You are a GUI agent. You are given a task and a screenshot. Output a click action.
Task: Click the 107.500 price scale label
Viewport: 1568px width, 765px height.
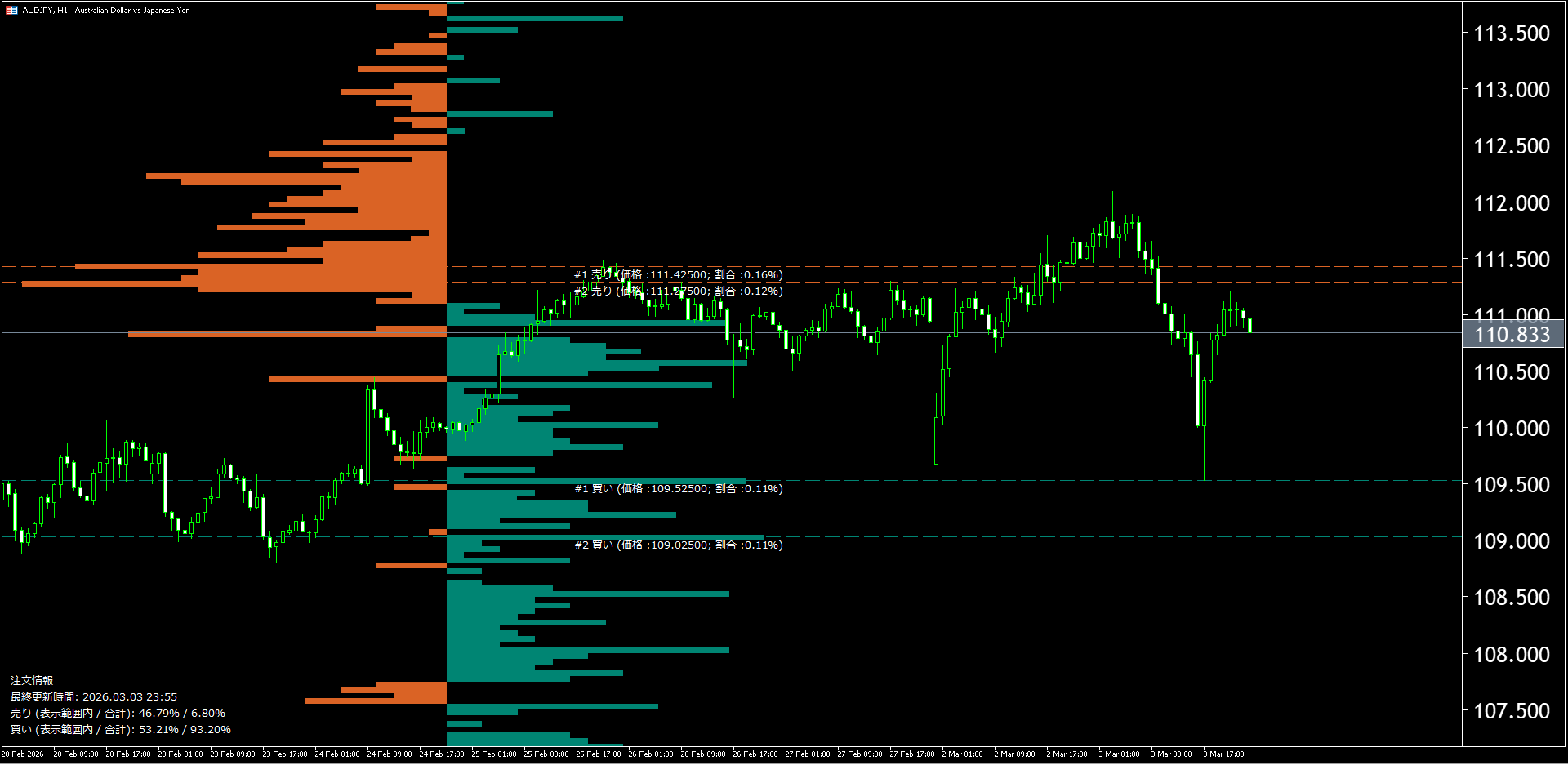[x=1512, y=711]
